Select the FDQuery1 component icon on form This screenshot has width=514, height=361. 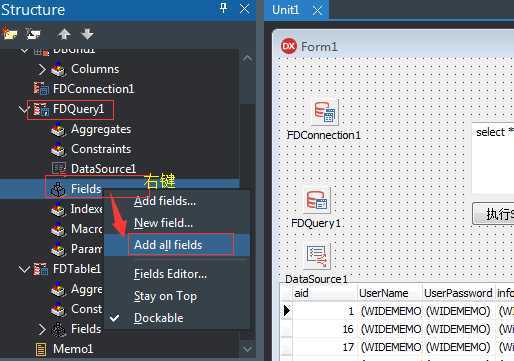[x=317, y=200]
